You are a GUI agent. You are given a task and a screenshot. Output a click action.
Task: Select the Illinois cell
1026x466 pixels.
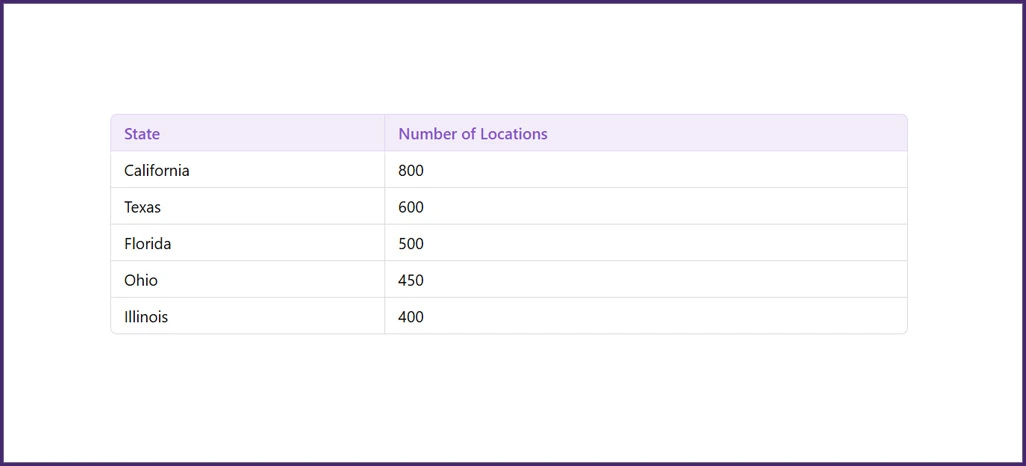146,317
